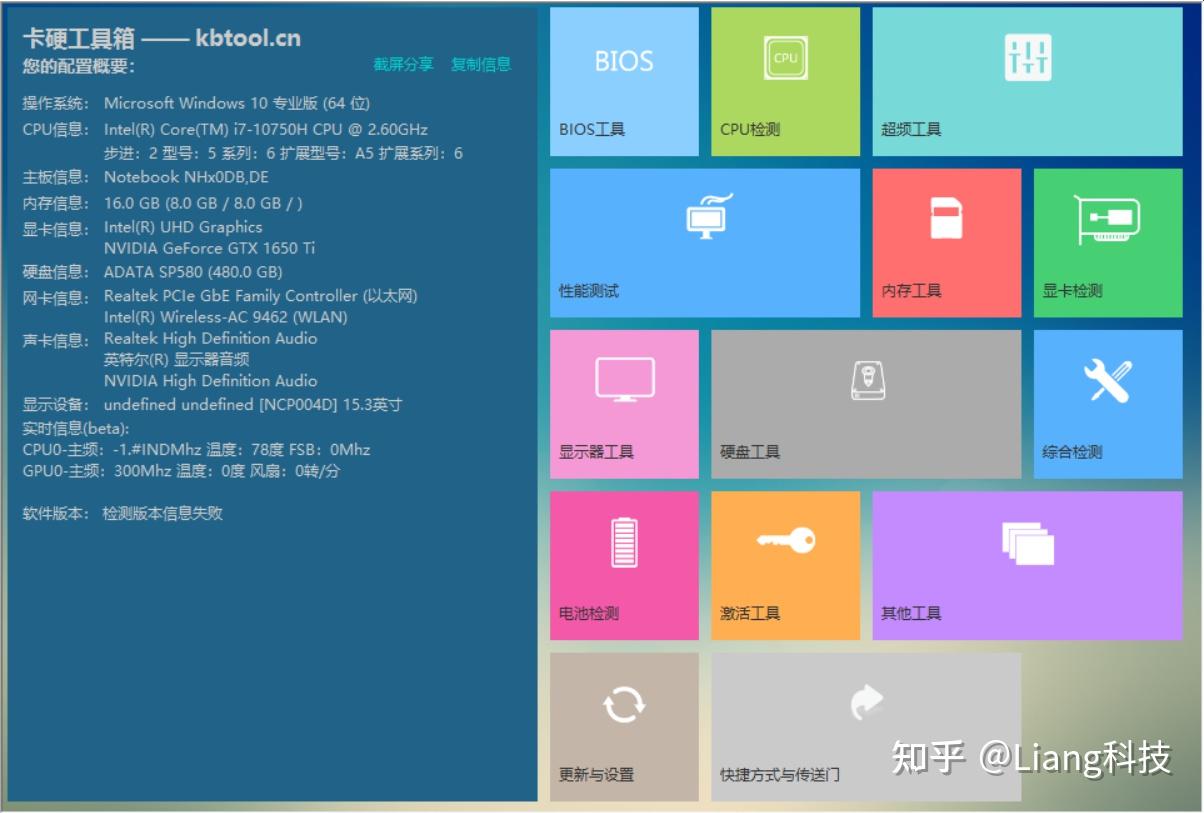The height and width of the screenshot is (813, 1204).
Task: Open the 超频工具 label
Action: point(911,129)
